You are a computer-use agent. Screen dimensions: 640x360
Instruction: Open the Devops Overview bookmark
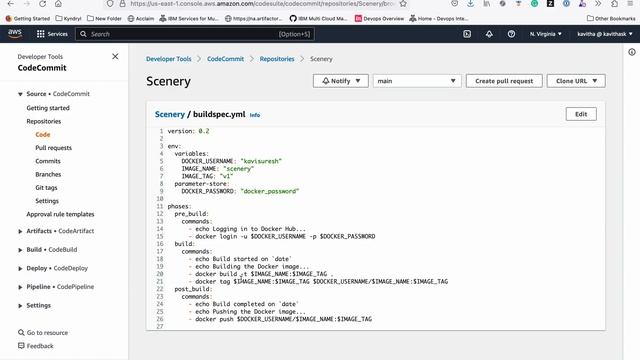379,18
